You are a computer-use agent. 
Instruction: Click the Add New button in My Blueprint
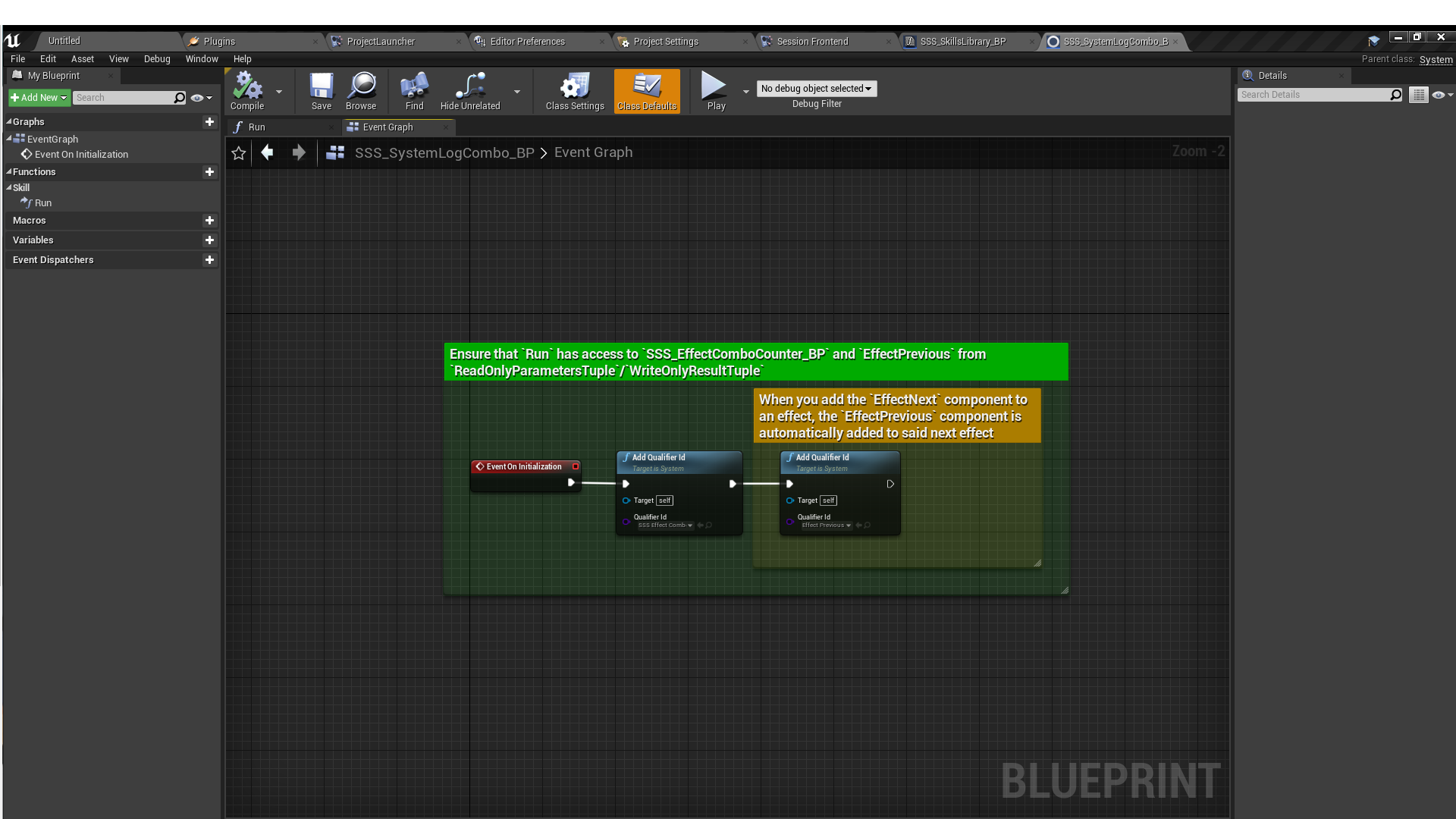(37, 97)
